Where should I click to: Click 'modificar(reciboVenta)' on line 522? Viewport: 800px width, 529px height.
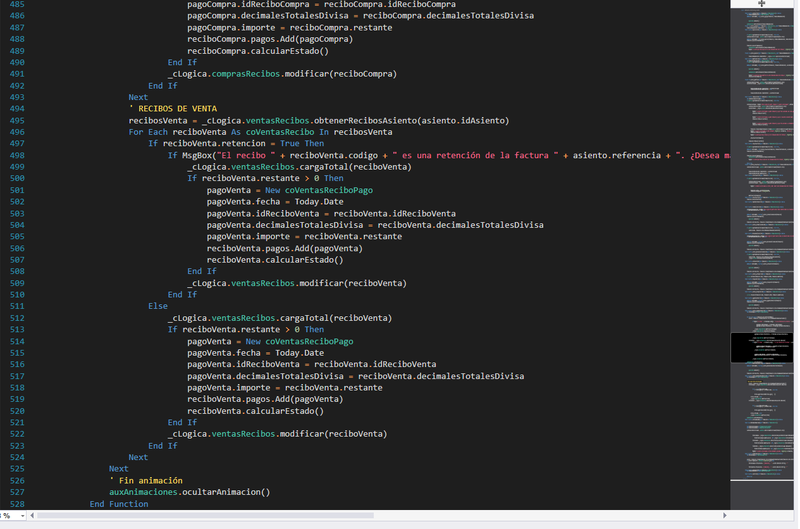click(334, 434)
